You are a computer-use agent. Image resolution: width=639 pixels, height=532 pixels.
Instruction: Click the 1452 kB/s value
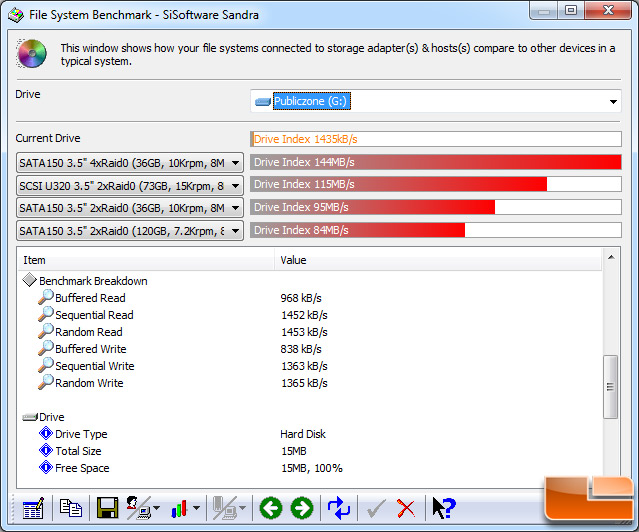coord(304,315)
